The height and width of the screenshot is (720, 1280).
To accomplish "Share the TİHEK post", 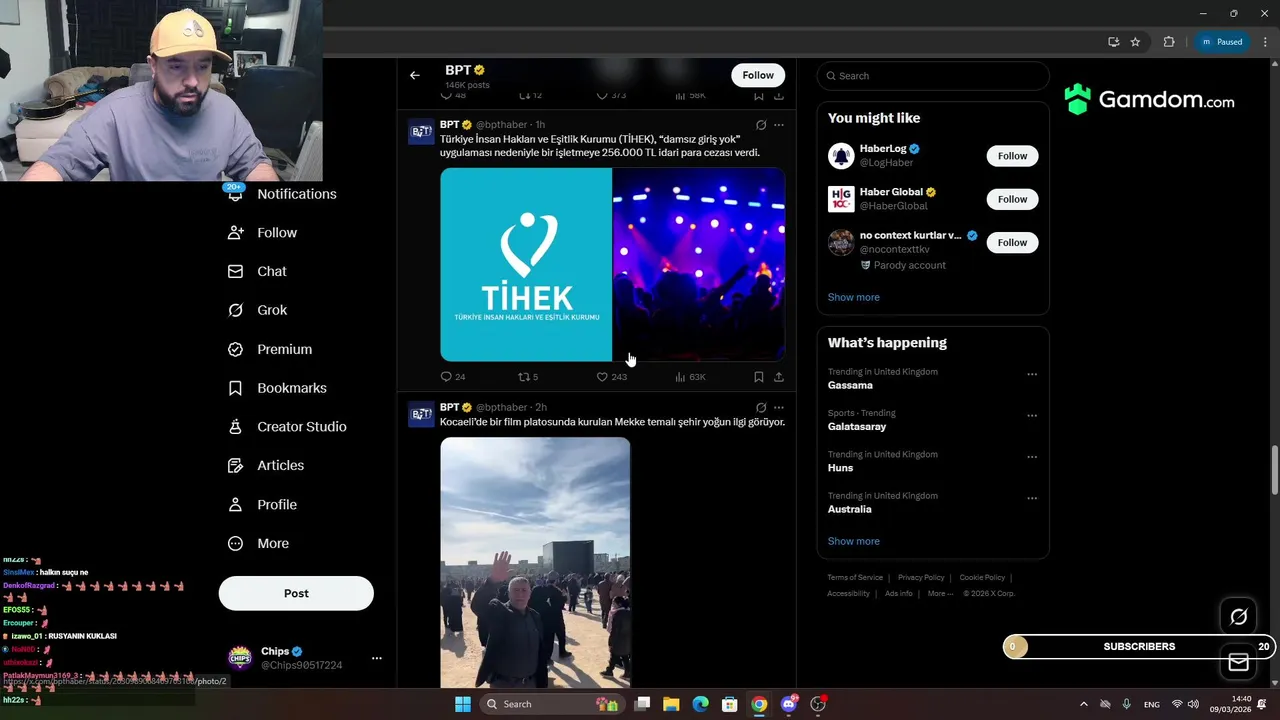I will coord(779,377).
